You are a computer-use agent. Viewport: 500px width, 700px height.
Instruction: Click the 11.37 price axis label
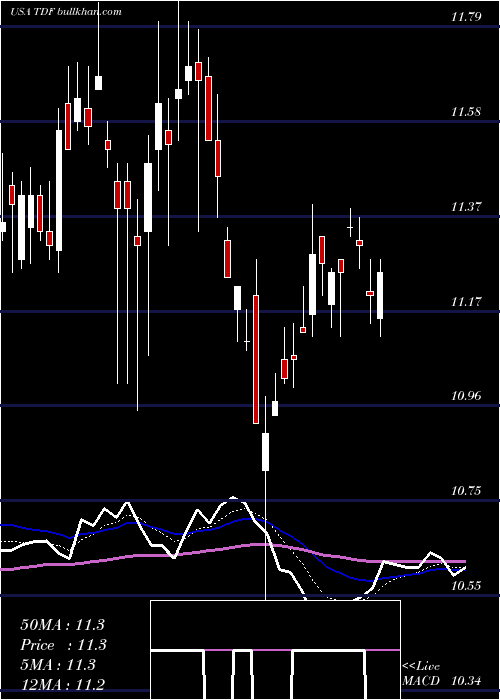point(466,207)
